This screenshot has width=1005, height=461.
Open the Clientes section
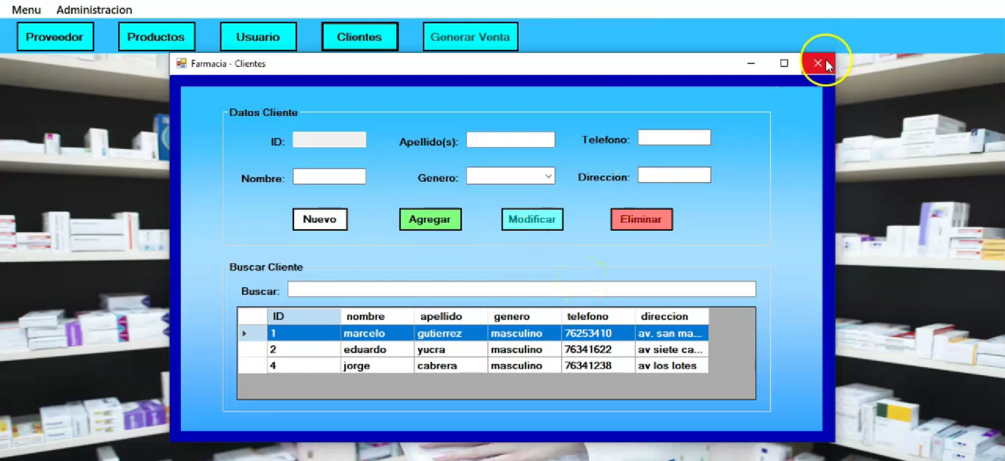tap(360, 37)
